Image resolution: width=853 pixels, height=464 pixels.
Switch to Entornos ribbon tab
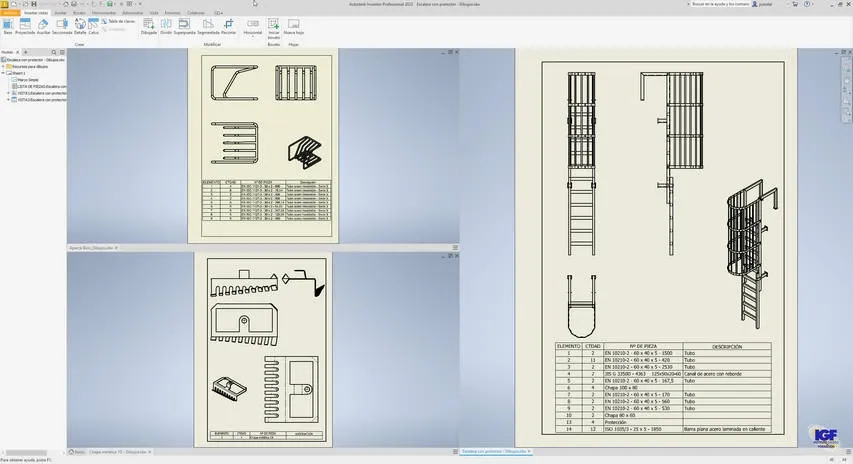pos(172,13)
